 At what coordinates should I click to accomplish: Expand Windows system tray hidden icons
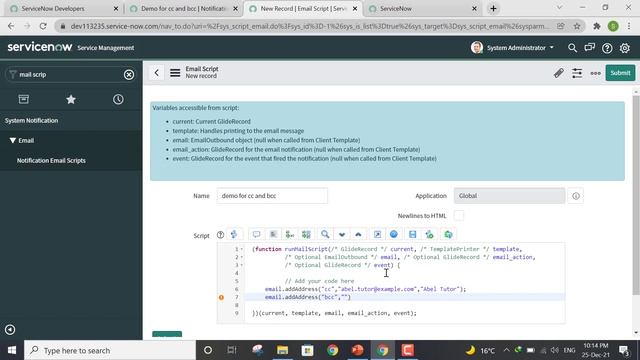pos(507,350)
